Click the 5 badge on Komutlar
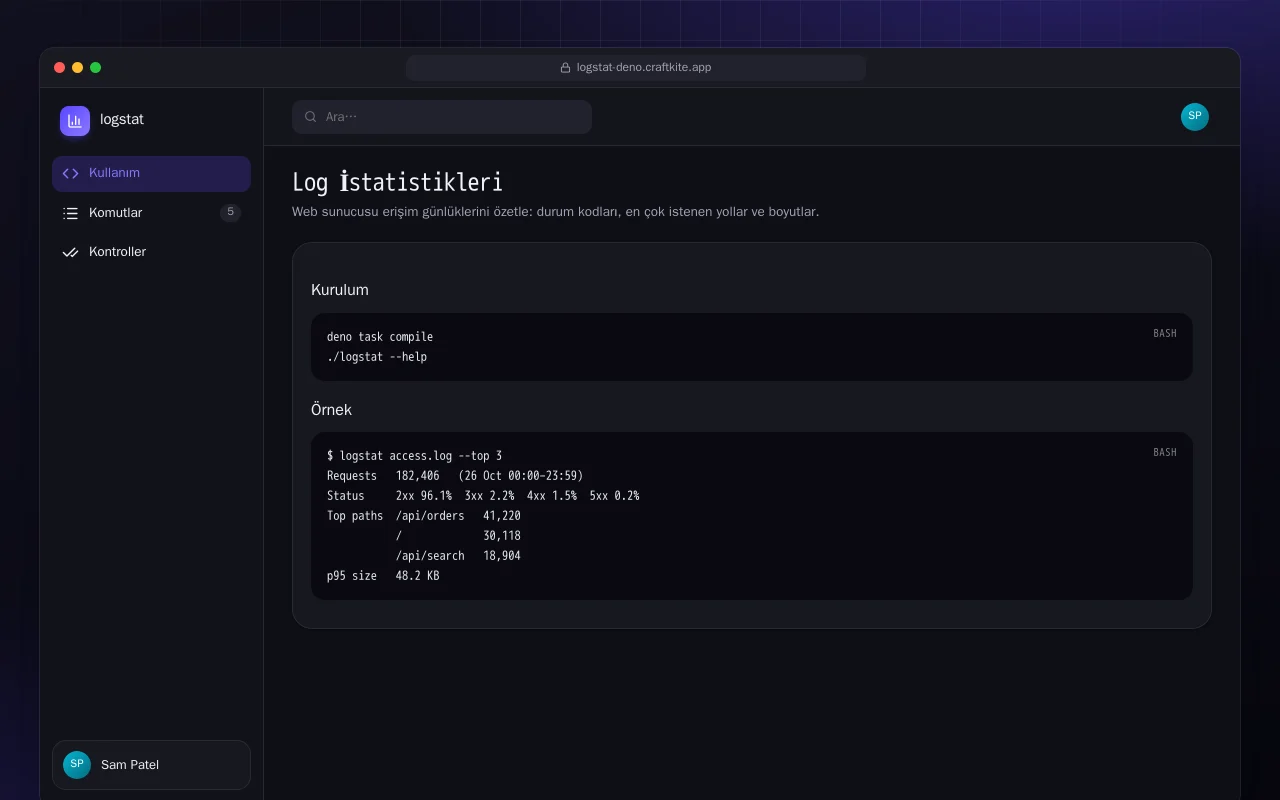Image resolution: width=1280 pixels, height=800 pixels. [230, 212]
